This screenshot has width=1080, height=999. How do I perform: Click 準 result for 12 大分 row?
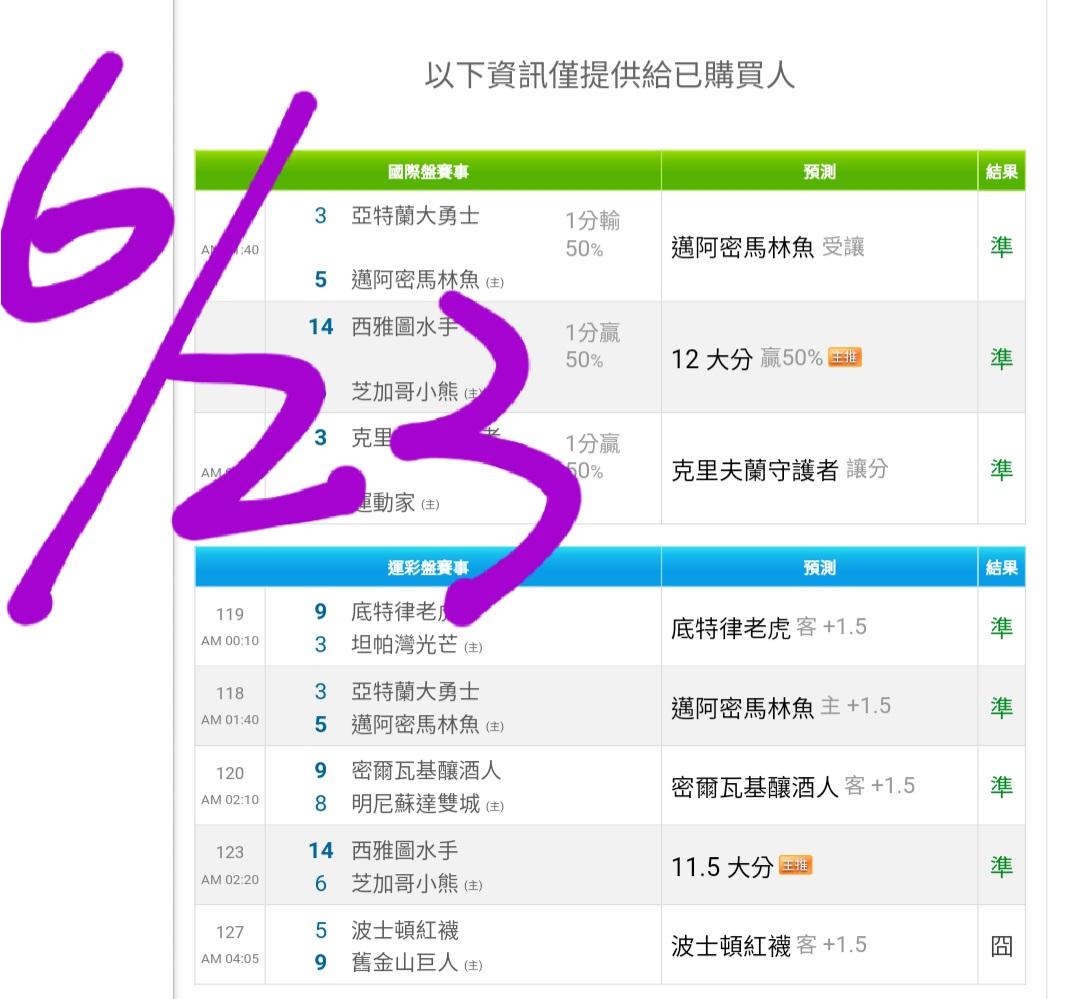[x=1001, y=358]
